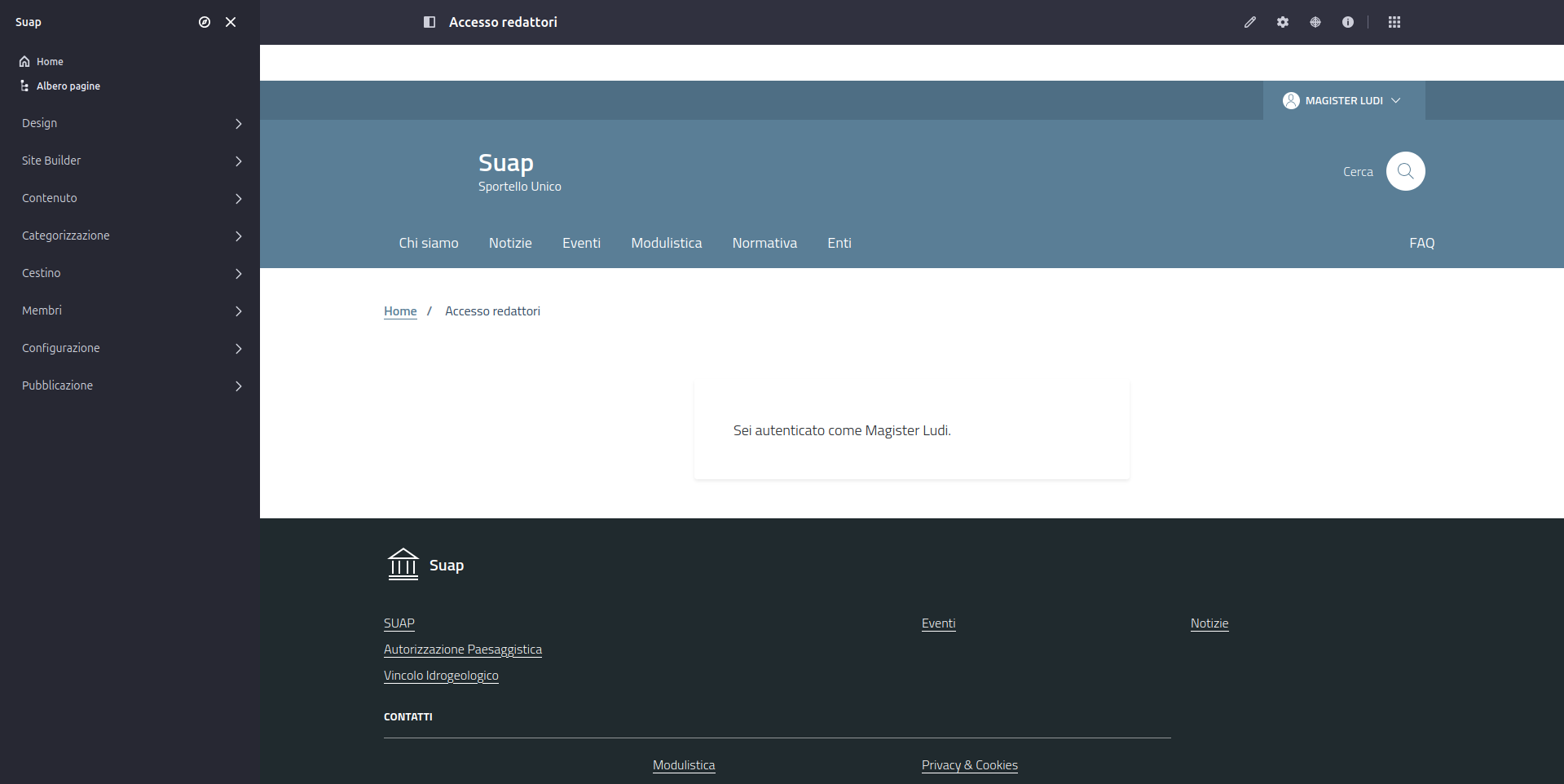Click the compass icon beside Suap title
The height and width of the screenshot is (784, 1564).
click(205, 22)
